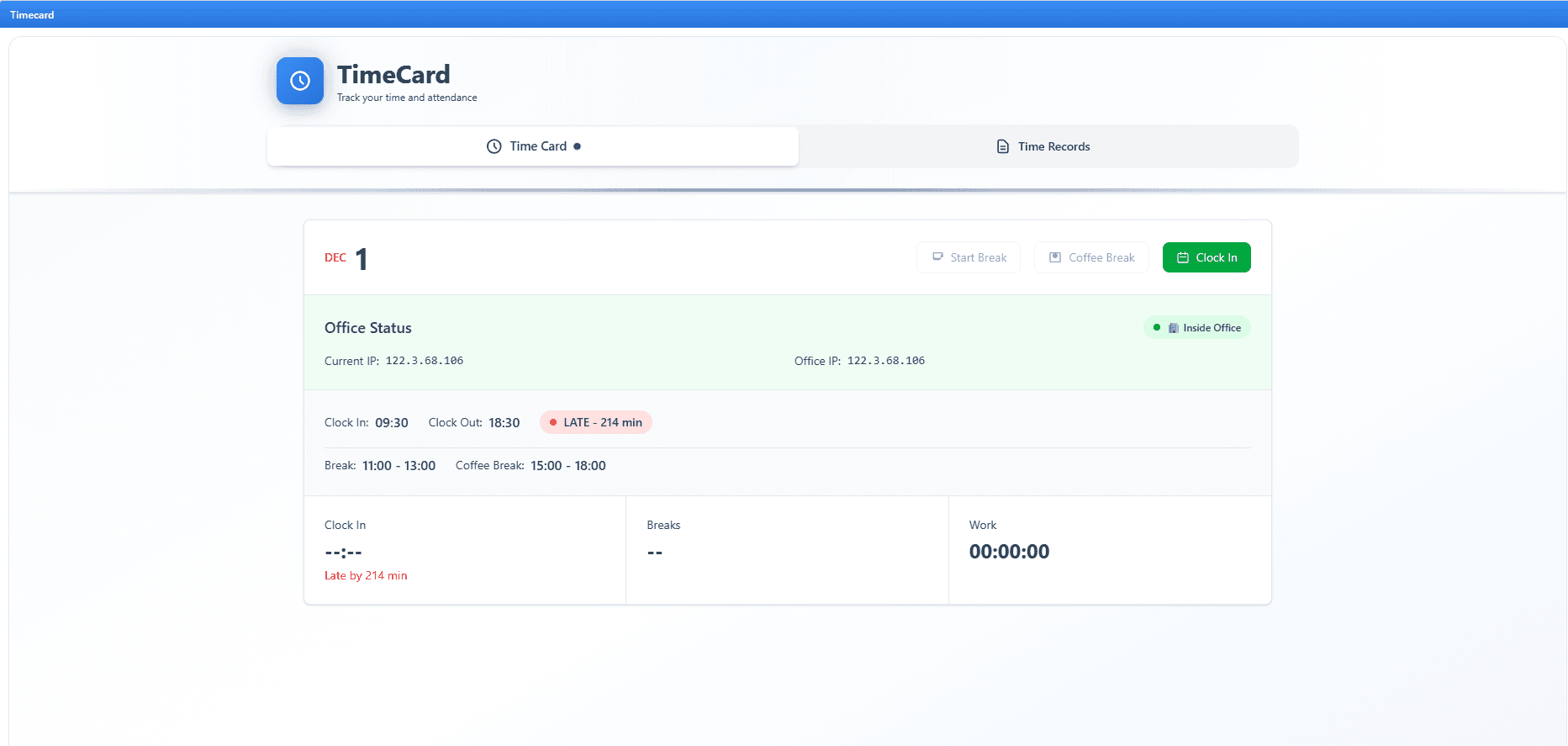Click the Breaks card label
Image resolution: width=1568 pixels, height=746 pixels.
(663, 525)
